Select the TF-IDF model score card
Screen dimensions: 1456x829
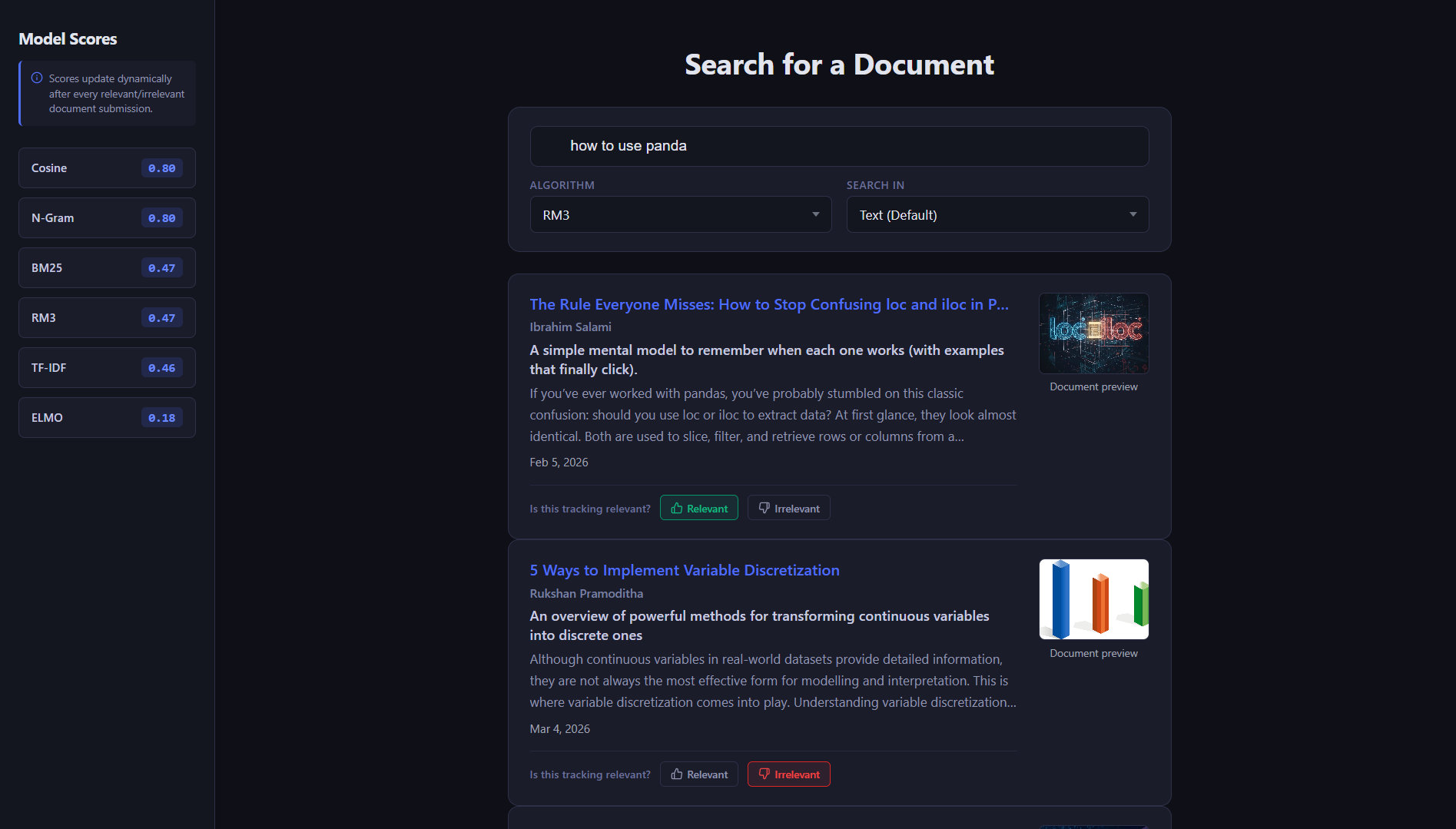pyautogui.click(x=107, y=367)
